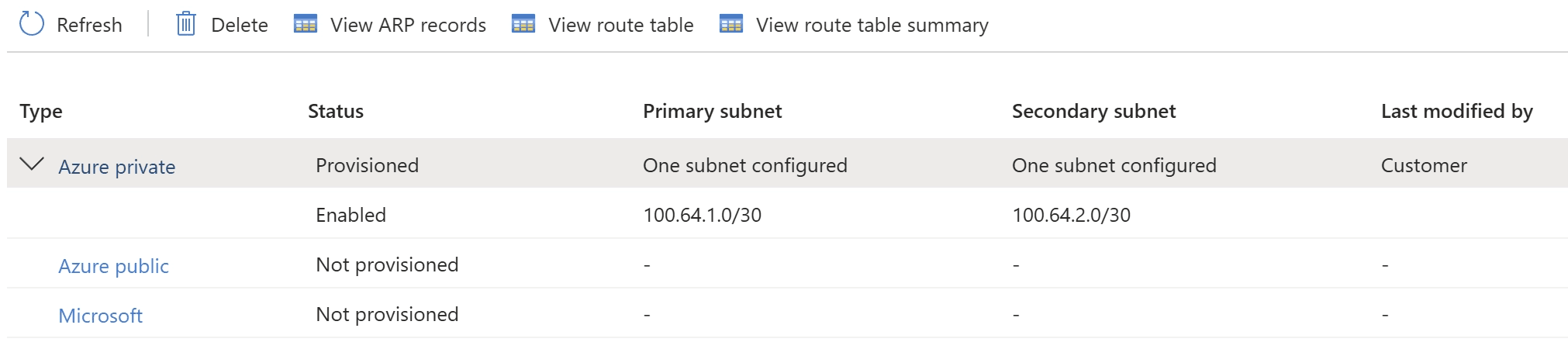
Task: Click the Type column header
Action: point(41,111)
